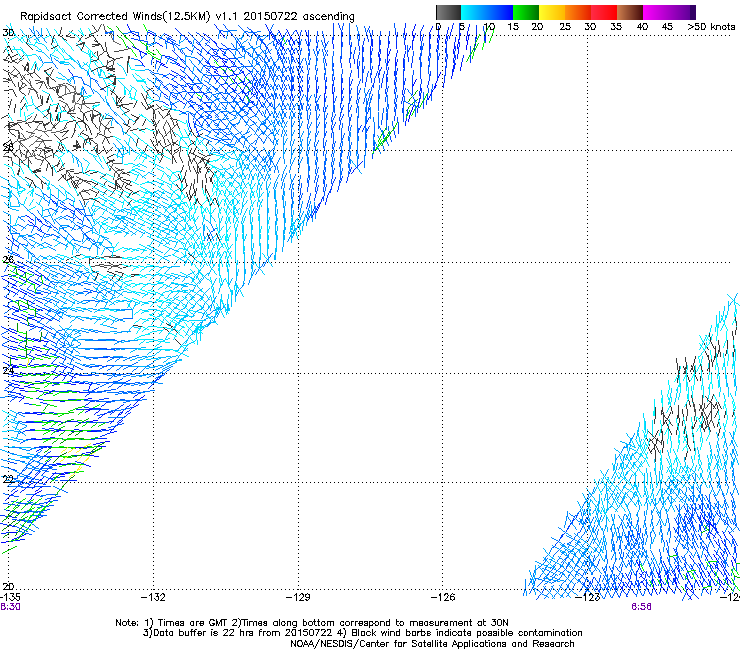Click the 'Data buffer is 22 hrs' note
This screenshot has width=740, height=650.
pyautogui.click(x=362, y=633)
